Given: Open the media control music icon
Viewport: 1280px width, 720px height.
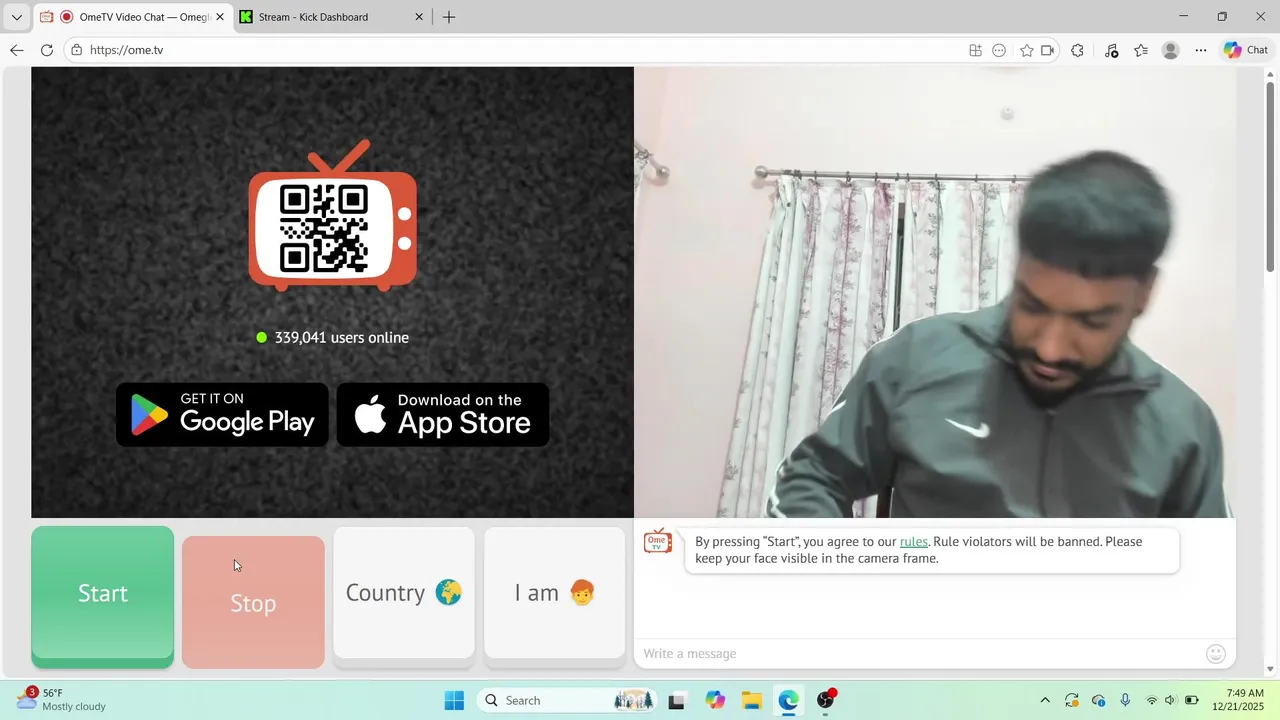Looking at the screenshot, I should click(1111, 50).
